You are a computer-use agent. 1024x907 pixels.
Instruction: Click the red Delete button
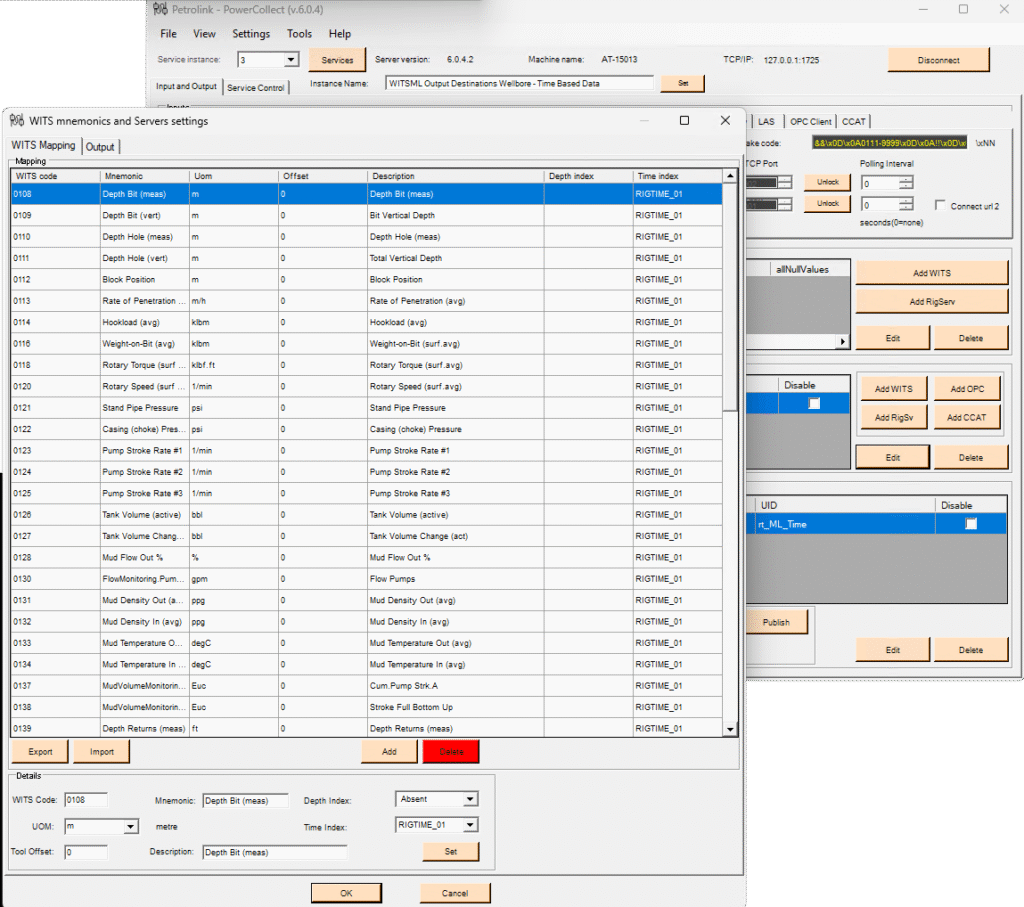(x=451, y=752)
